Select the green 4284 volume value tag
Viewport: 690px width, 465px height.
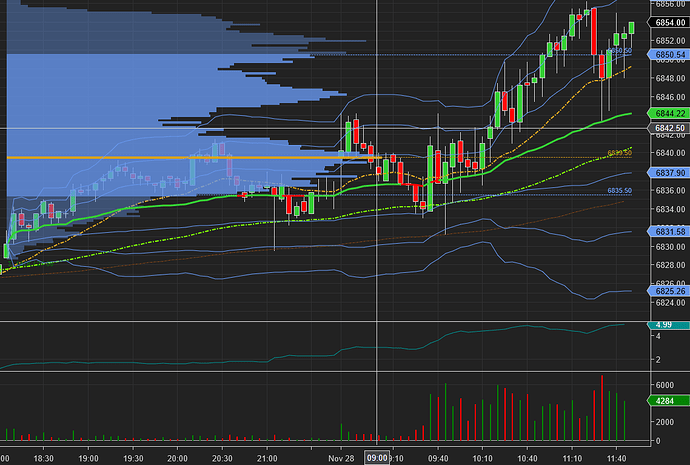[665, 402]
